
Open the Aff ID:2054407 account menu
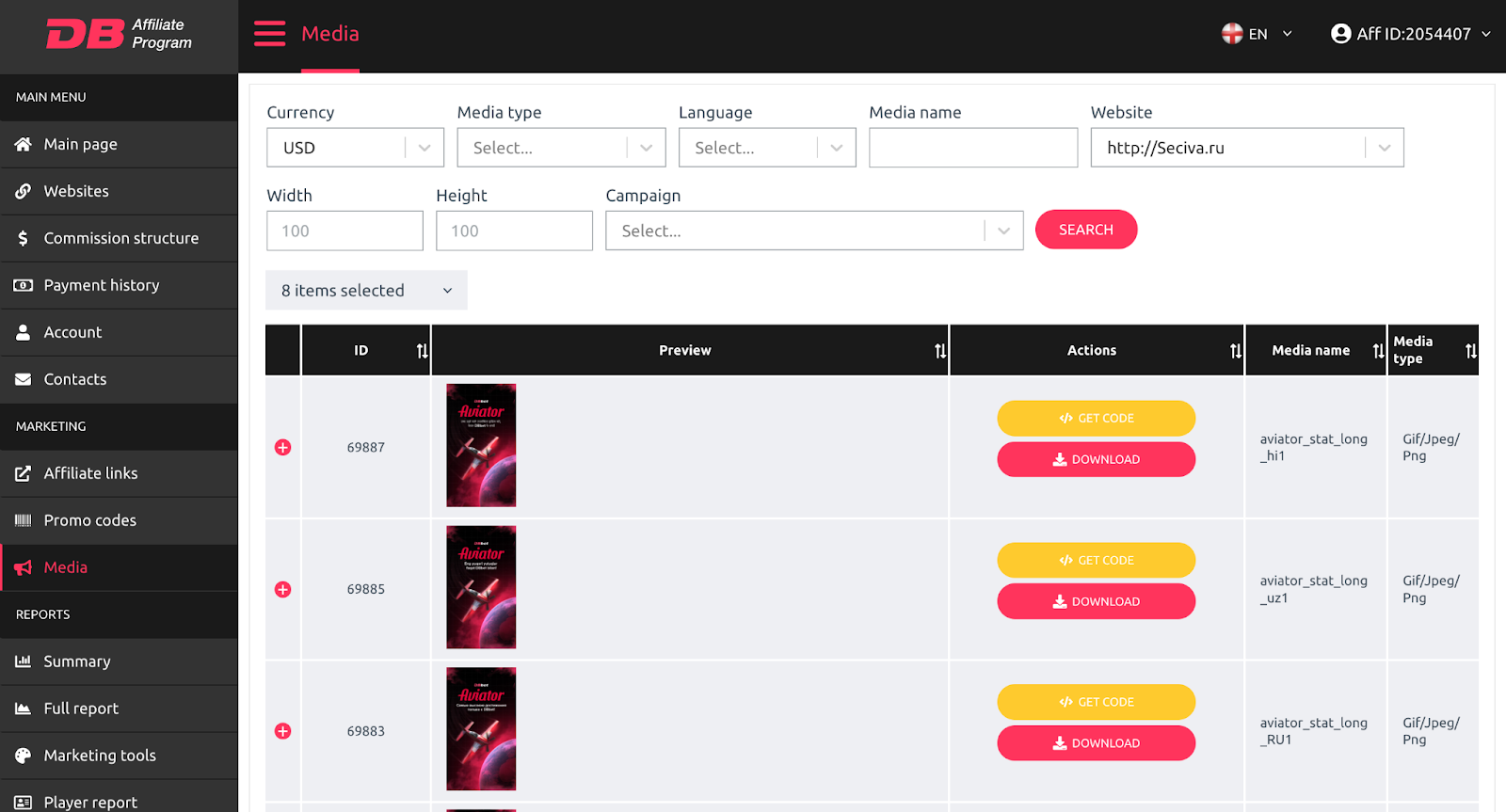(x=1411, y=34)
